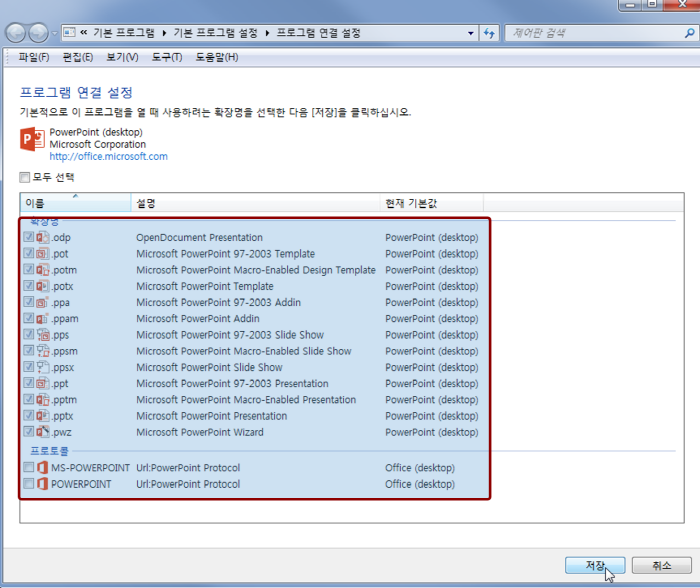Show hidden breadcrumb path chevrons
700x588 pixels.
tap(83, 33)
